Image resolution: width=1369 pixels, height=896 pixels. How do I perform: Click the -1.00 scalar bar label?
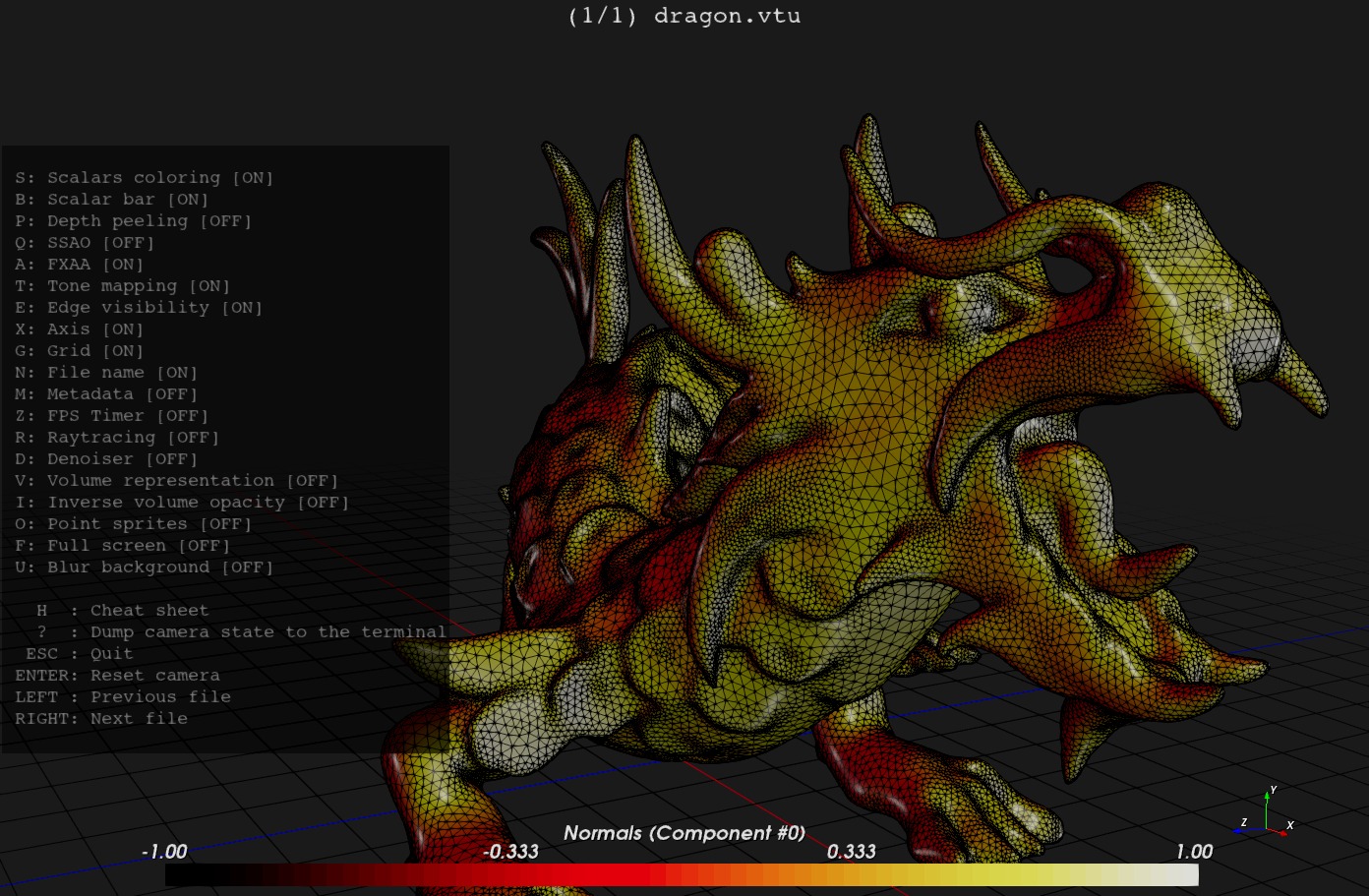point(164,852)
